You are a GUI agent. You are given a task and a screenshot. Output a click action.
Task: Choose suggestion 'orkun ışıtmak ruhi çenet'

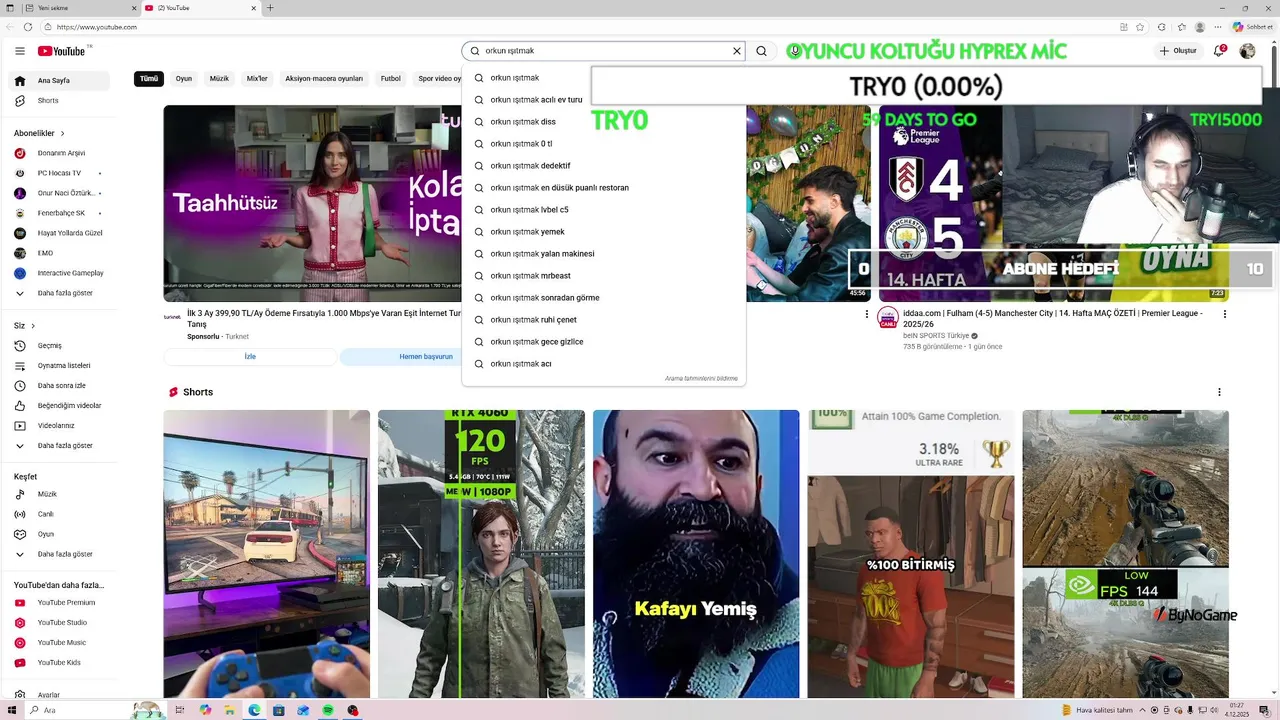click(604, 320)
